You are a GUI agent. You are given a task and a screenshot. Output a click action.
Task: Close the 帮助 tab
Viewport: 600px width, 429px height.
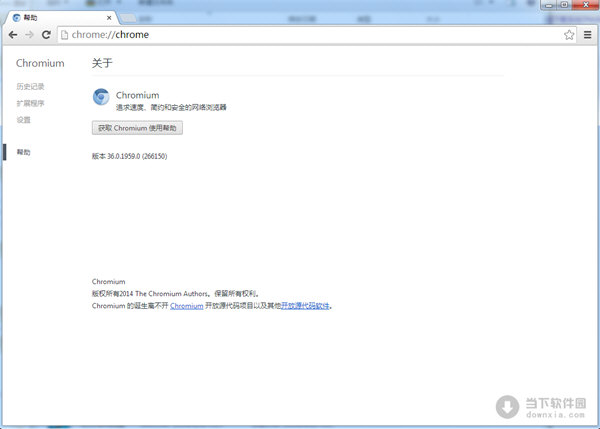109,18
